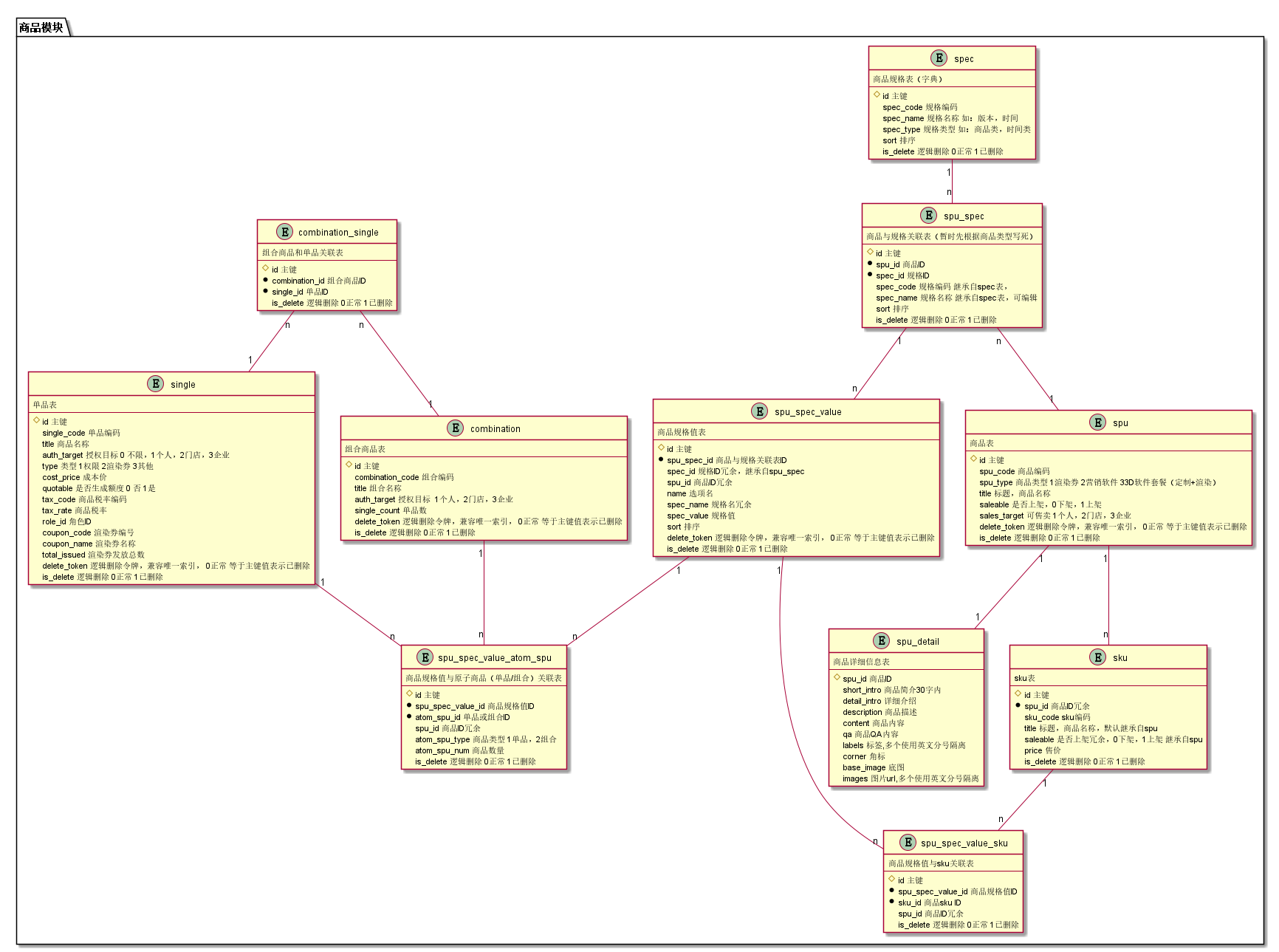Select the E icon of spu_spec_value_atom_spu

[x=425, y=657]
